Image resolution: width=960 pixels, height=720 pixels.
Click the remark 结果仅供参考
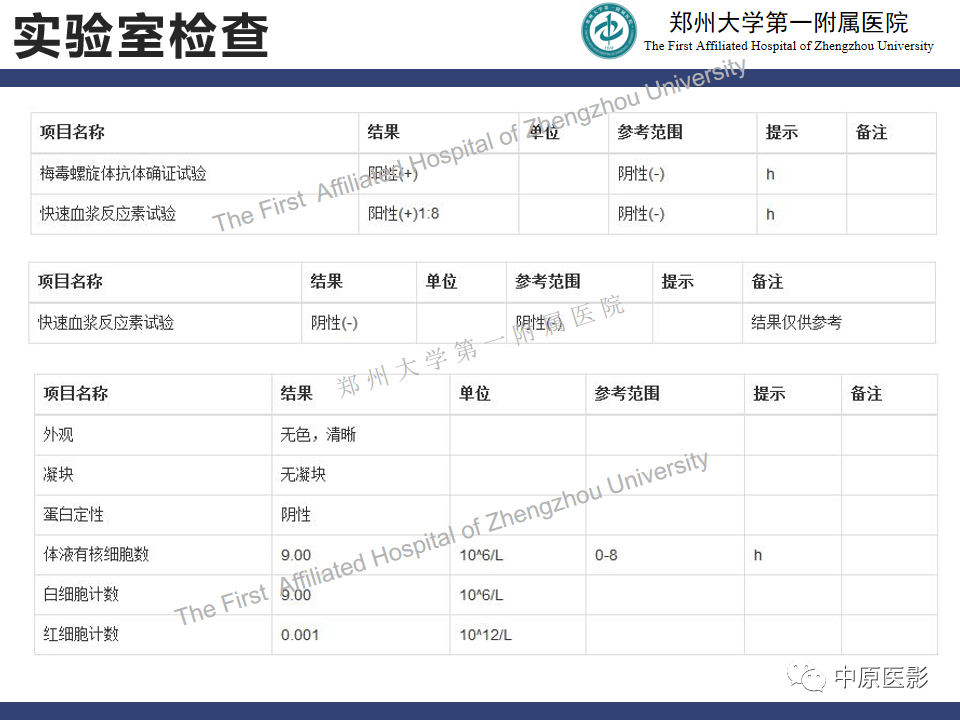click(x=796, y=322)
